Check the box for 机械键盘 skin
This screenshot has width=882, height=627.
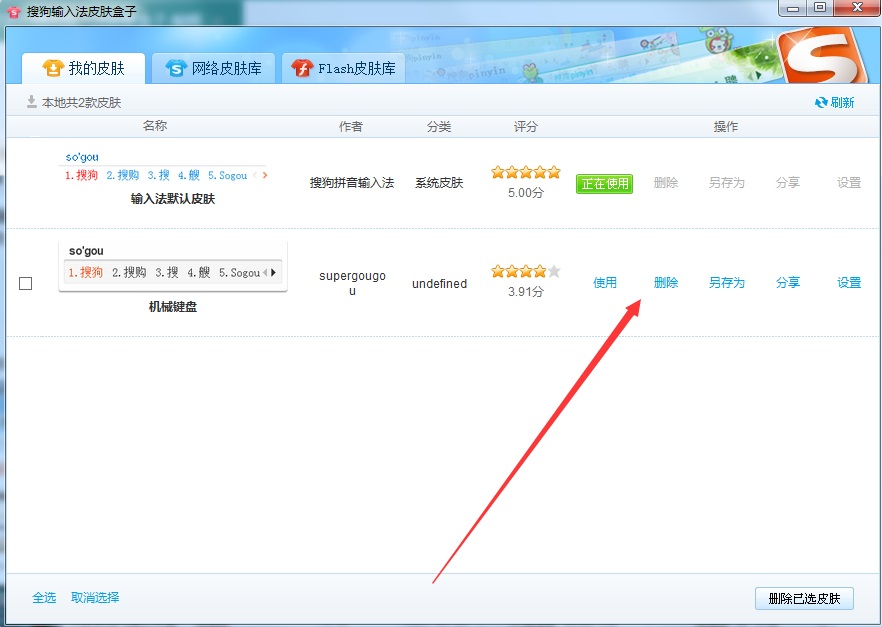tap(26, 283)
